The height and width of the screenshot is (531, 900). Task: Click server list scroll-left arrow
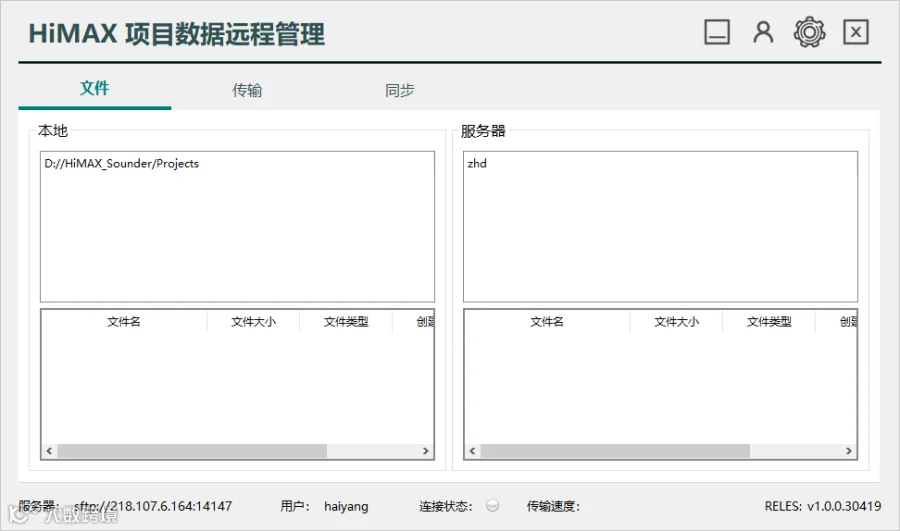coord(472,451)
